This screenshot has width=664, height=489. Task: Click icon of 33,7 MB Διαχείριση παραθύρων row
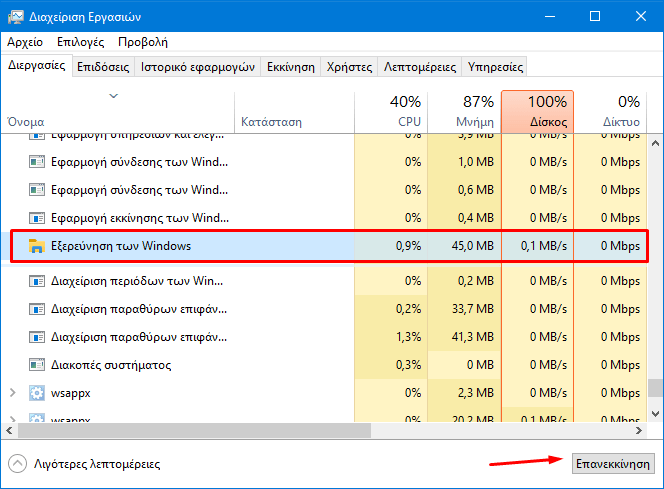point(37,309)
